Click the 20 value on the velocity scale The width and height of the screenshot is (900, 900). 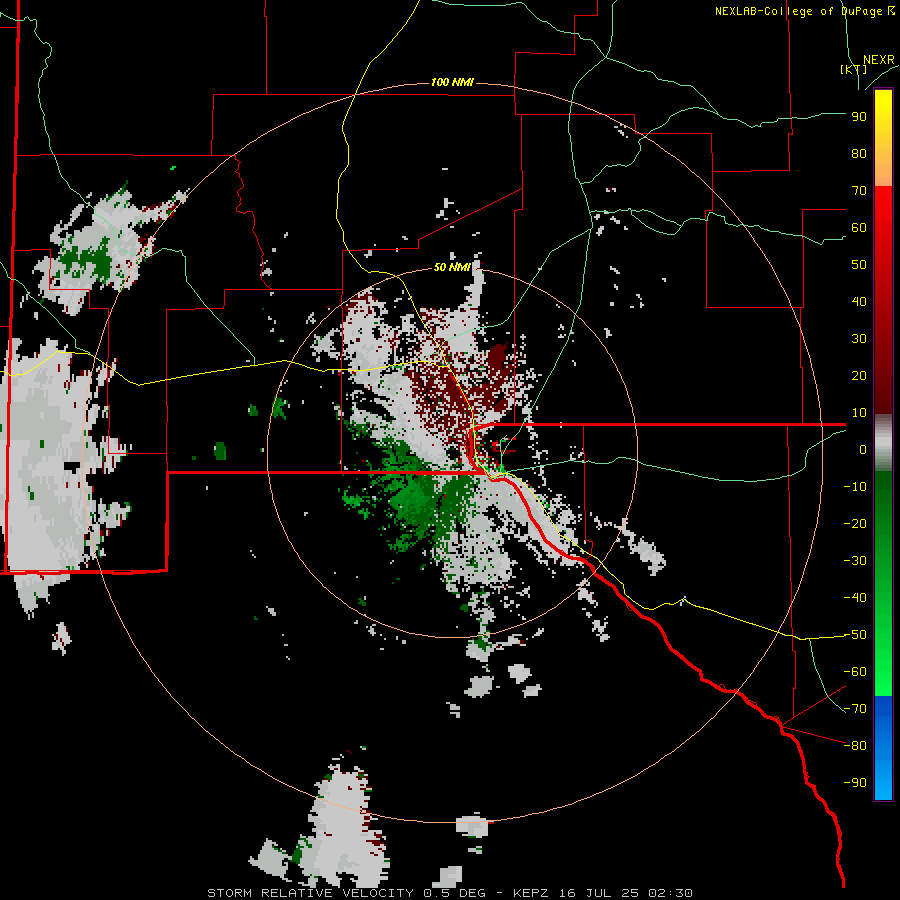859,375
